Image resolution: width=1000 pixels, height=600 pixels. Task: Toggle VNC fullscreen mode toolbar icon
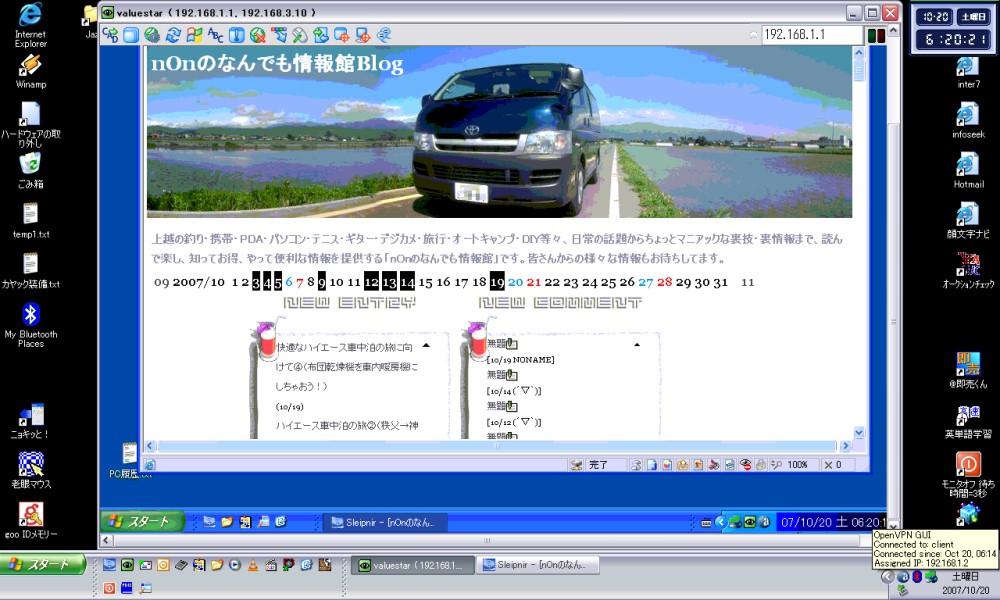coord(131,34)
